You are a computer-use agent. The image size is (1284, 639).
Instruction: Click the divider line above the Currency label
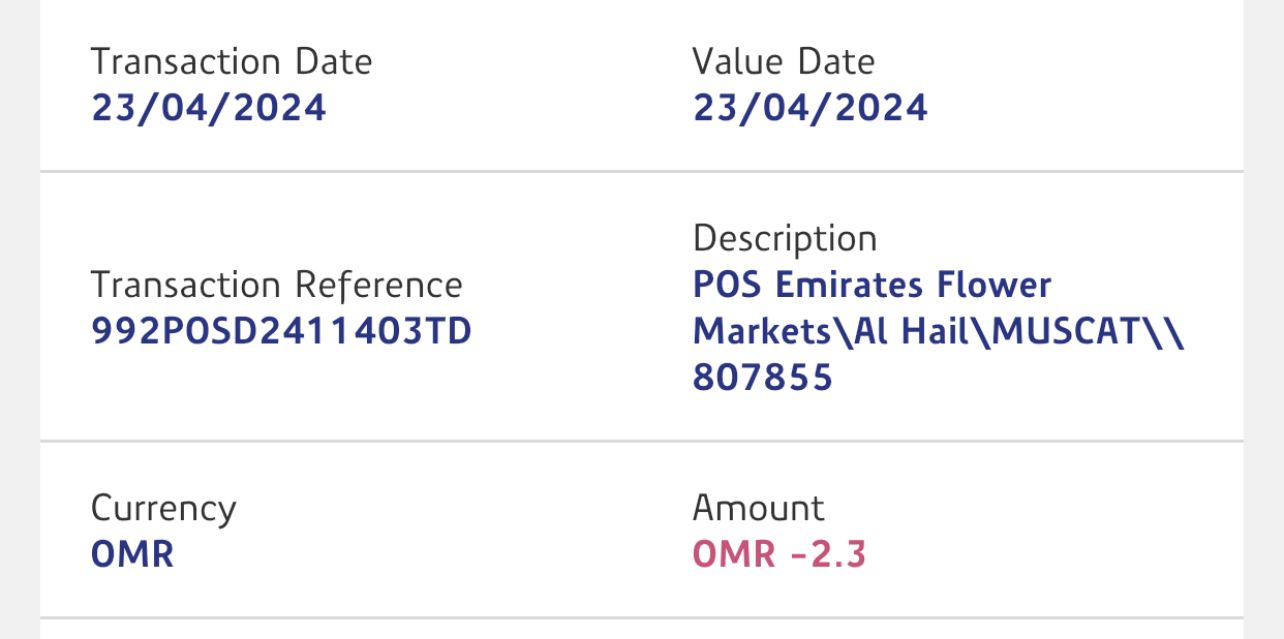coord(641,441)
